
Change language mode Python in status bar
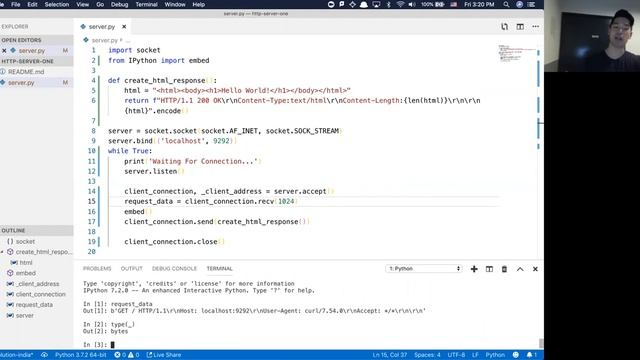pyautogui.click(x=495, y=355)
